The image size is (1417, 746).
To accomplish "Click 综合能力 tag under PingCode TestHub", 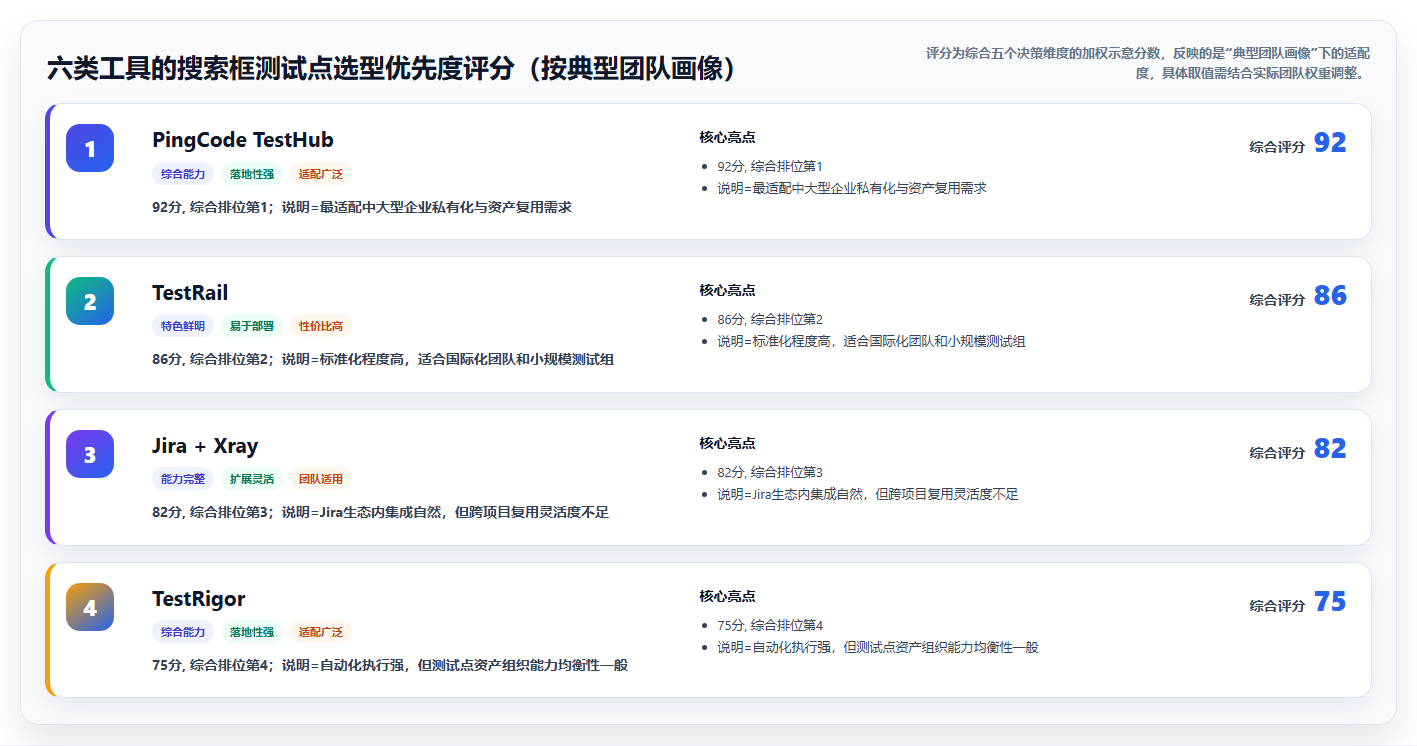I will coord(183,174).
